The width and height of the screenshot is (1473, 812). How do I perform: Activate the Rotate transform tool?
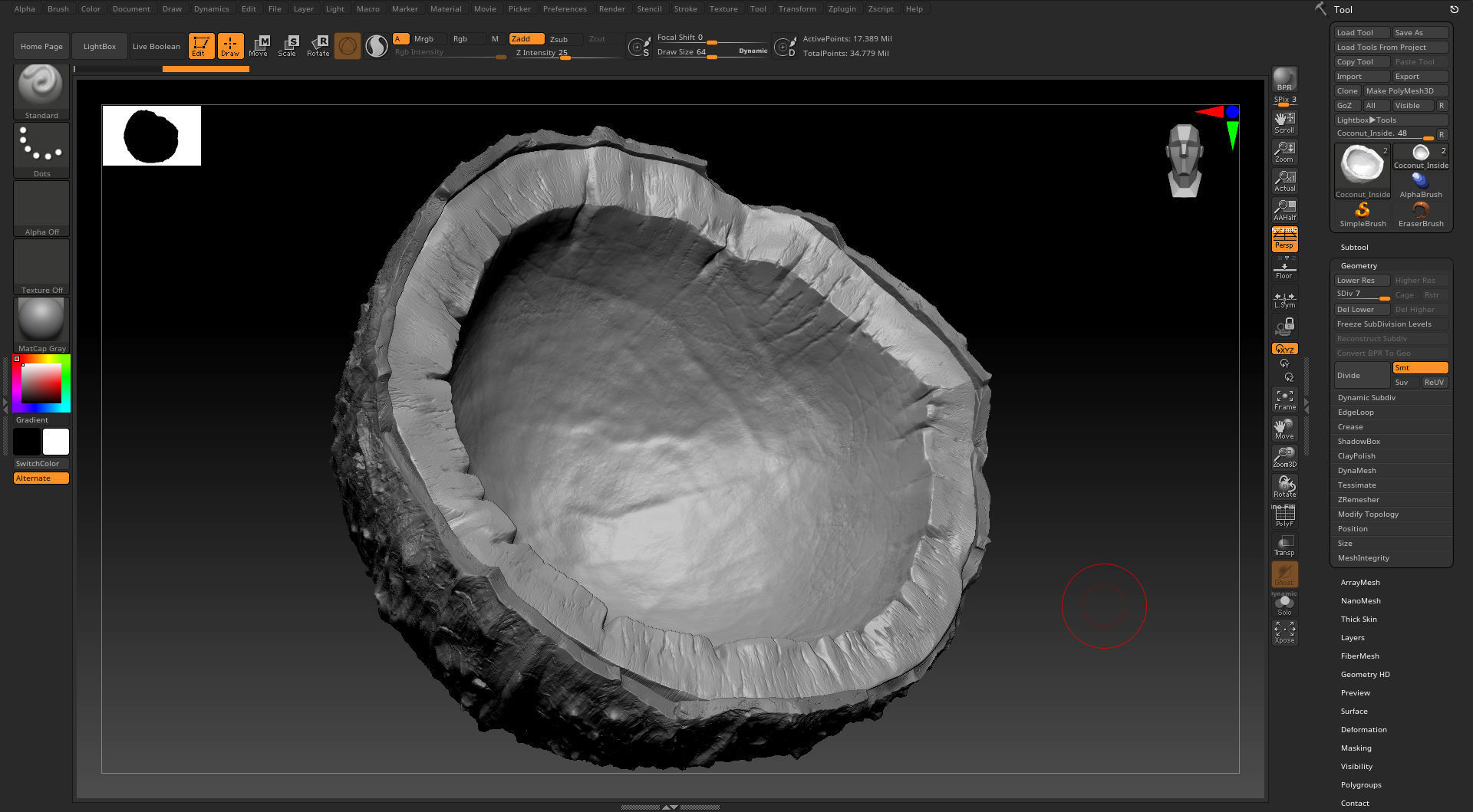[318, 46]
